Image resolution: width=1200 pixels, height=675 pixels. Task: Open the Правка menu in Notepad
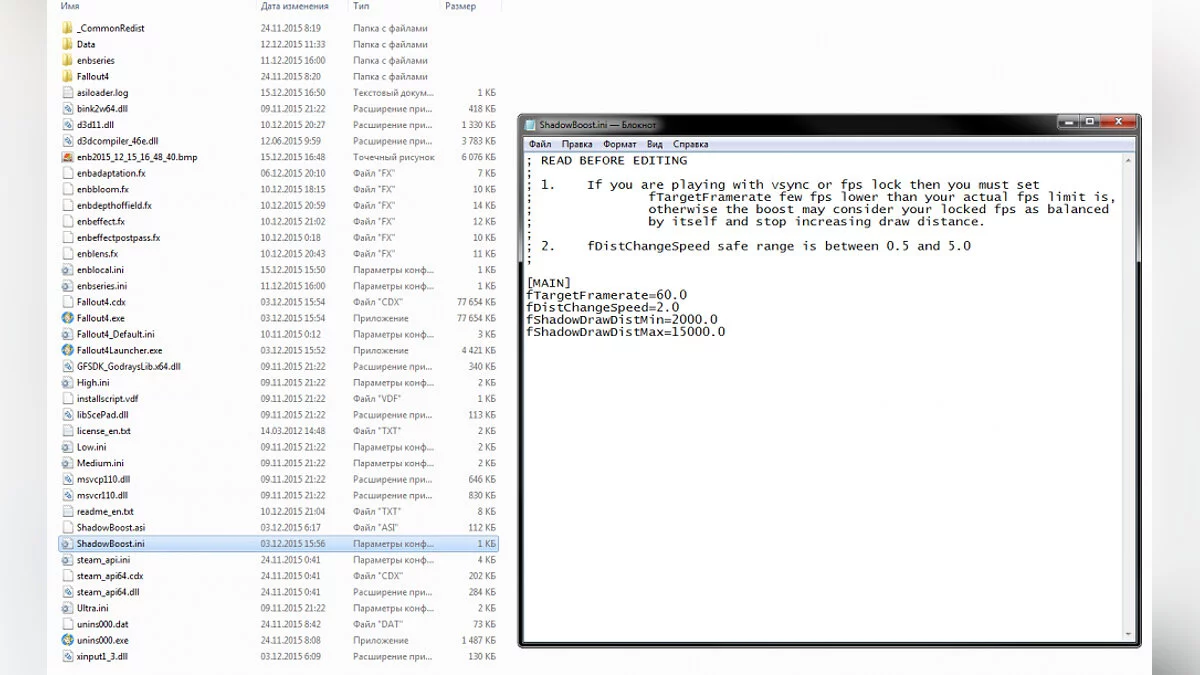576,144
